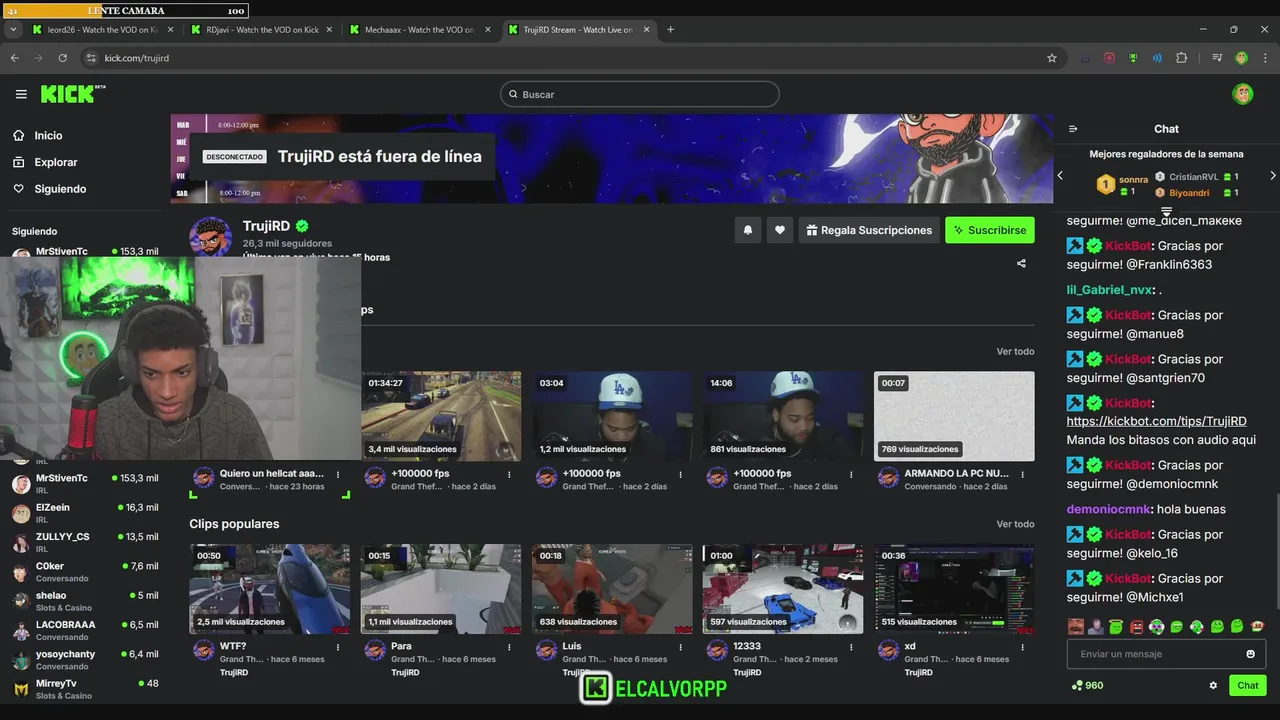
Task: Click Ver todo for recent videos
Action: (1015, 351)
